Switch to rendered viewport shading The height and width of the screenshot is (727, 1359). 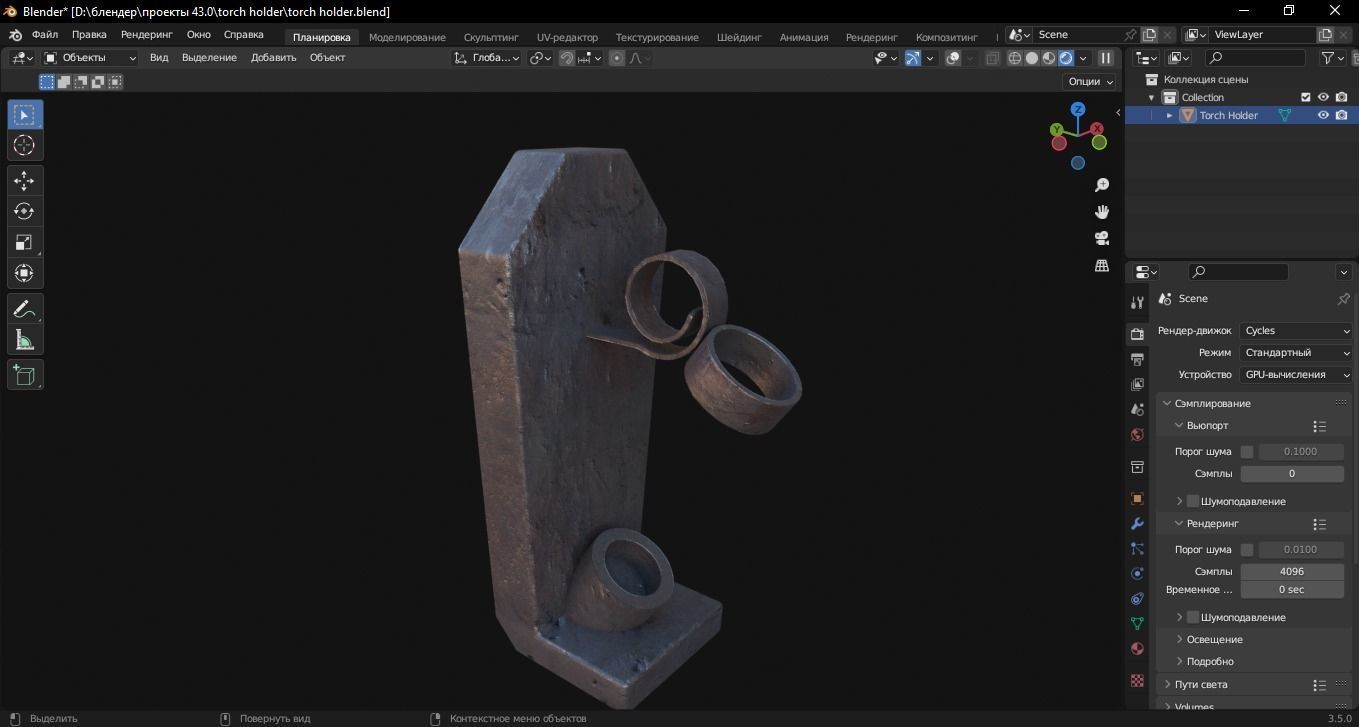click(x=1066, y=58)
